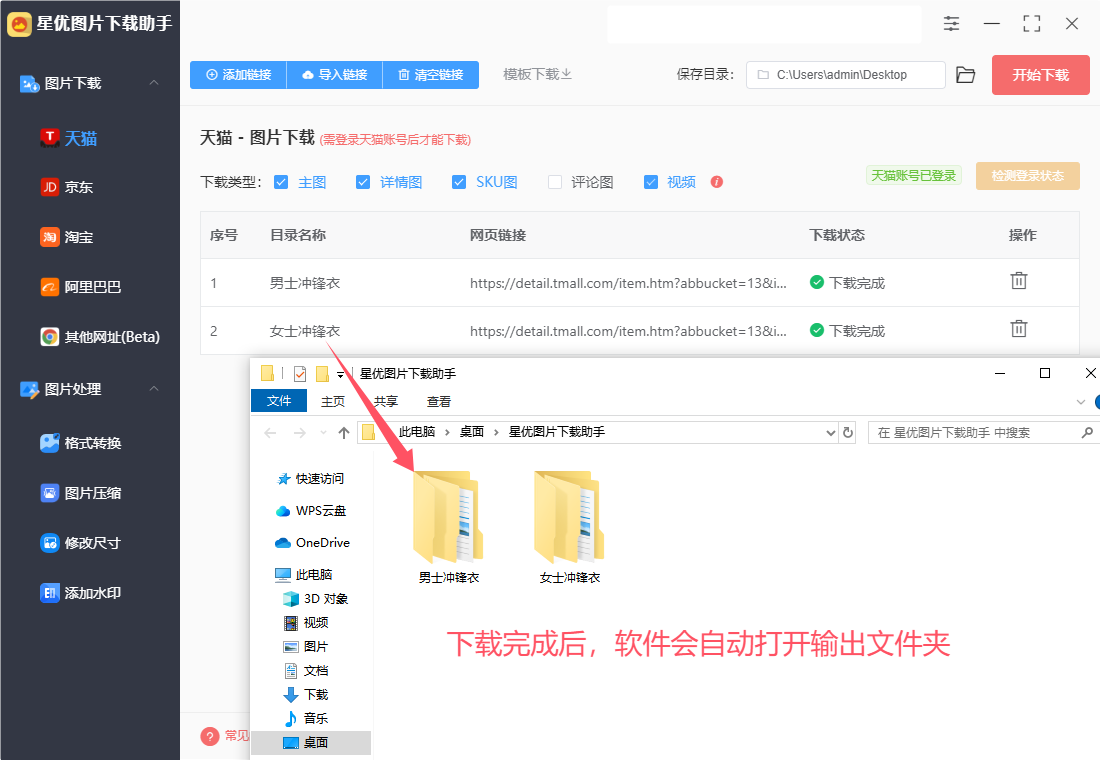This screenshot has height=760, width=1100.
Task: Select the 修改尺寸 tool
Action: pyautogui.click(x=81, y=543)
